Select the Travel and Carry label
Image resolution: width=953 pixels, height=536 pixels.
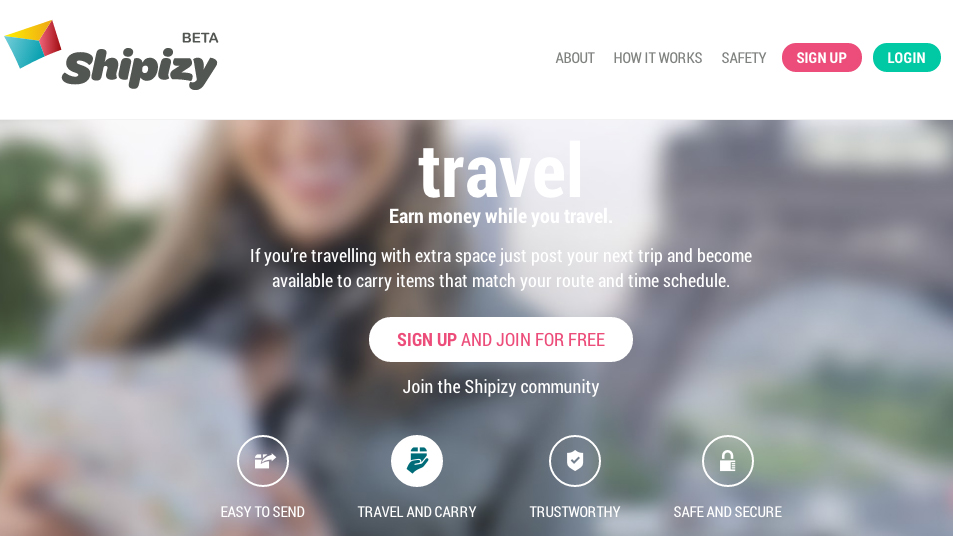click(x=417, y=512)
